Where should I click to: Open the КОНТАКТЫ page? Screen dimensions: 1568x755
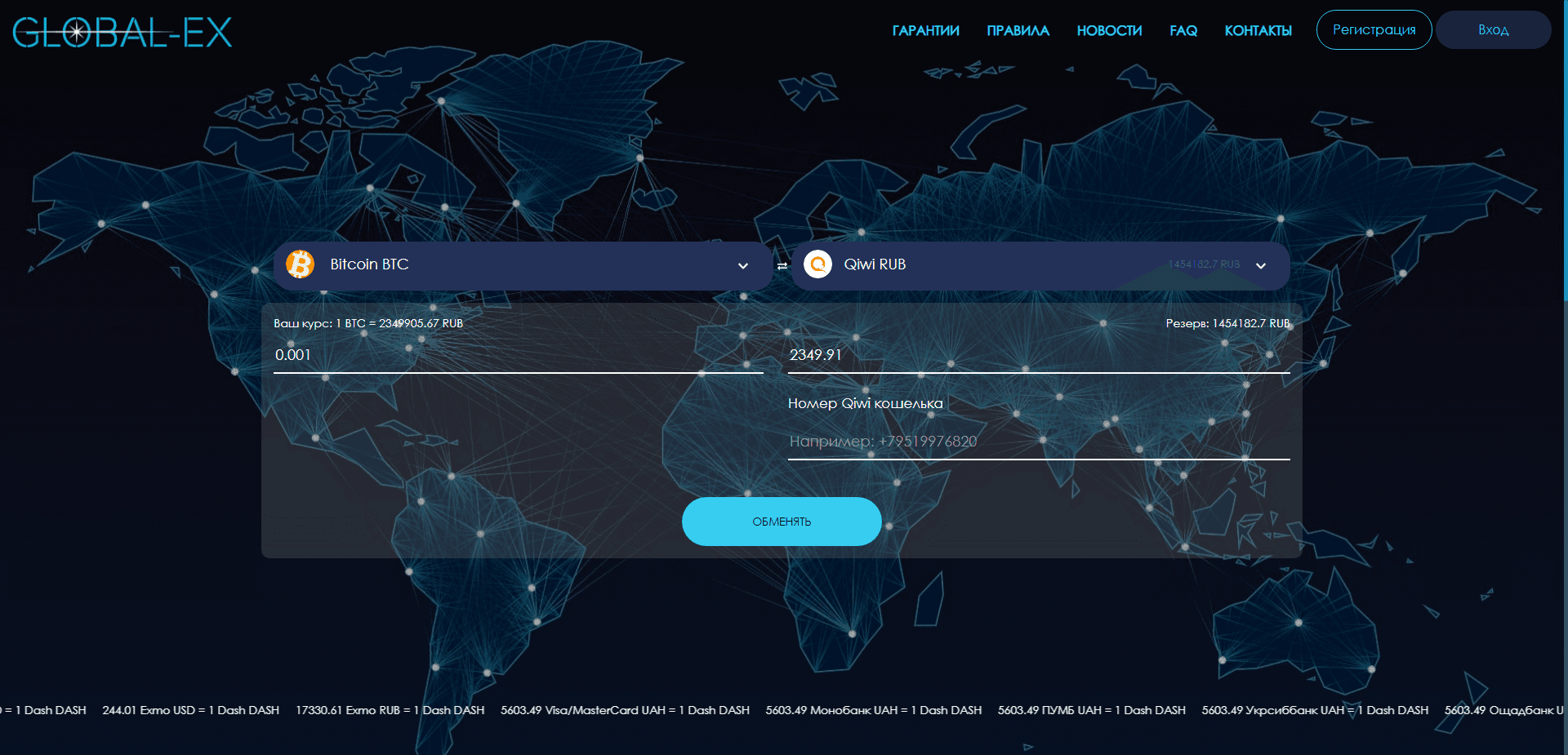[1257, 30]
